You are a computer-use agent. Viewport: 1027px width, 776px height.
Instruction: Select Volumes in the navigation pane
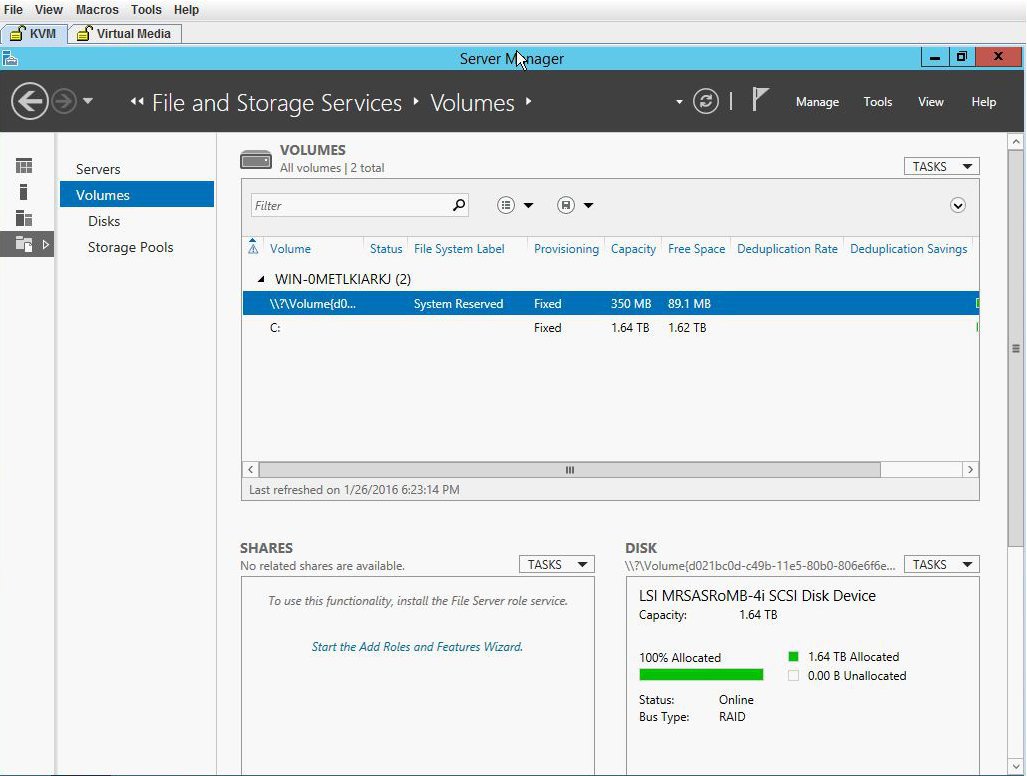137,194
